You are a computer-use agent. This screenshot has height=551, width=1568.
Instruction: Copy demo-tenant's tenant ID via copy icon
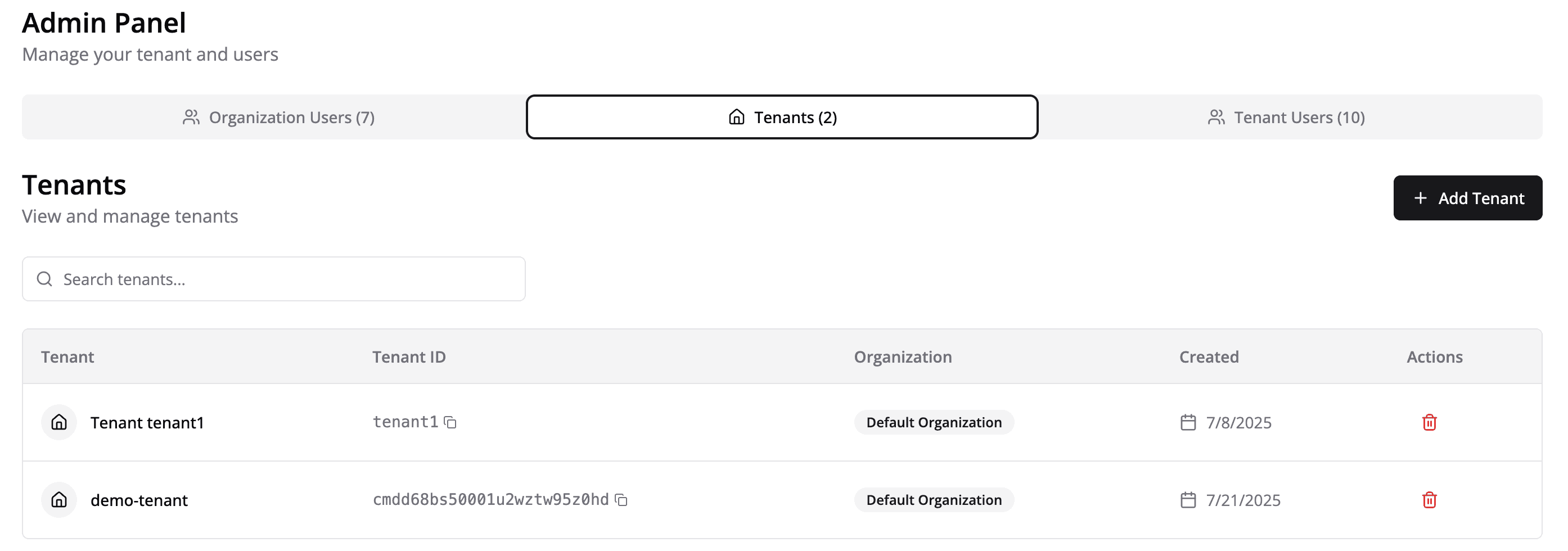(621, 500)
